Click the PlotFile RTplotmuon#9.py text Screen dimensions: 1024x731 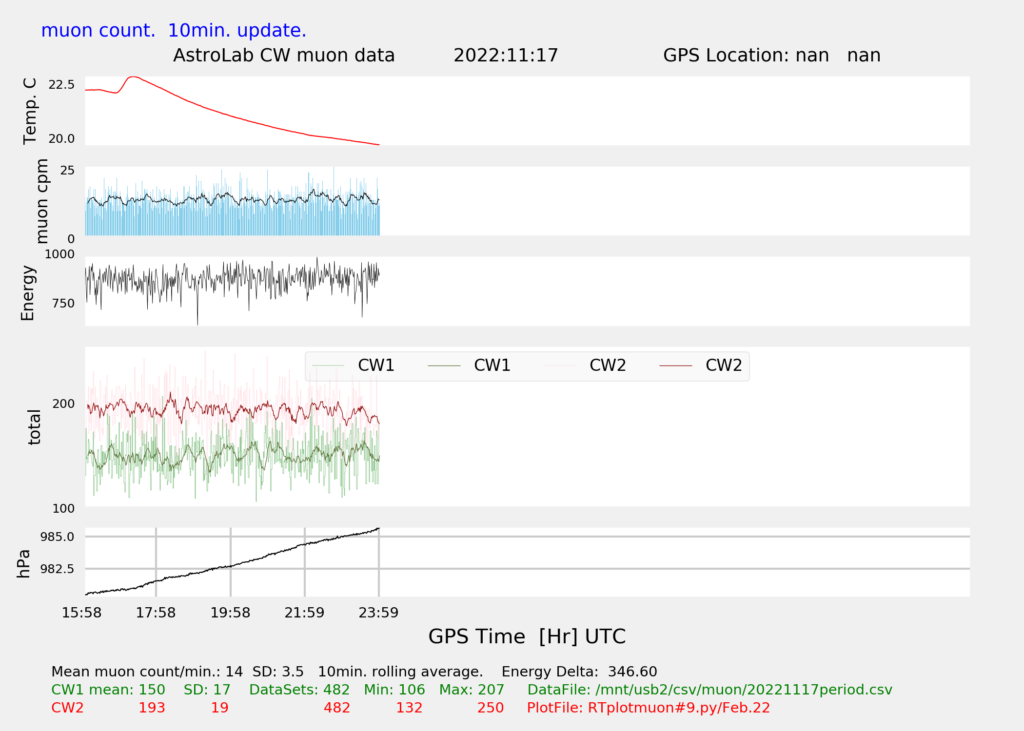tap(648, 708)
